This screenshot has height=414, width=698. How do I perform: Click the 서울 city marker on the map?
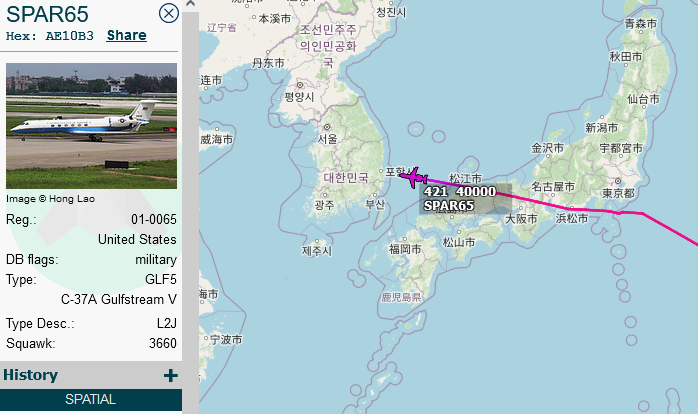327,127
